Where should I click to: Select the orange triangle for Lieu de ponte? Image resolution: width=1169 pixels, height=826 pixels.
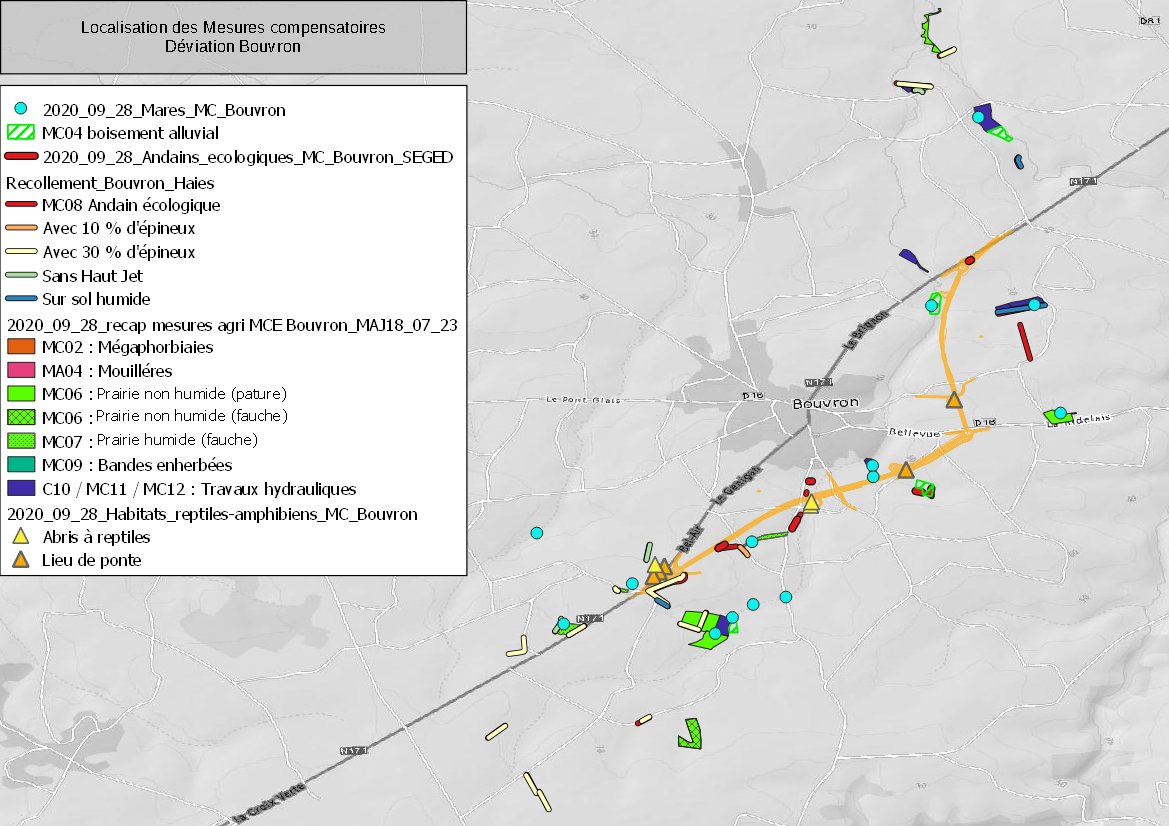point(21,560)
